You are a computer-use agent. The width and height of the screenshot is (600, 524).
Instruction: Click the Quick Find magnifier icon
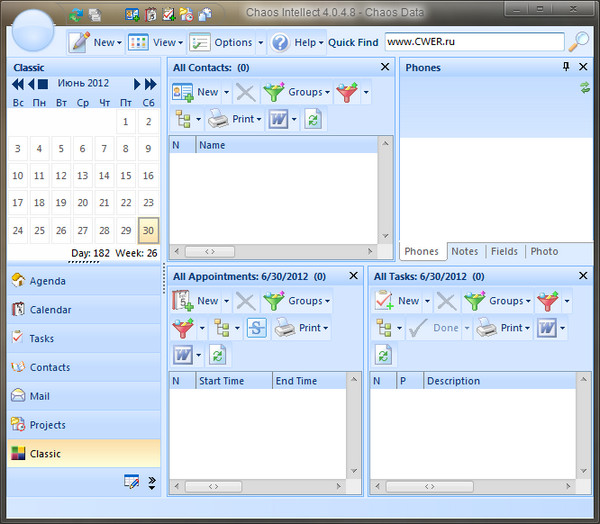tap(579, 42)
